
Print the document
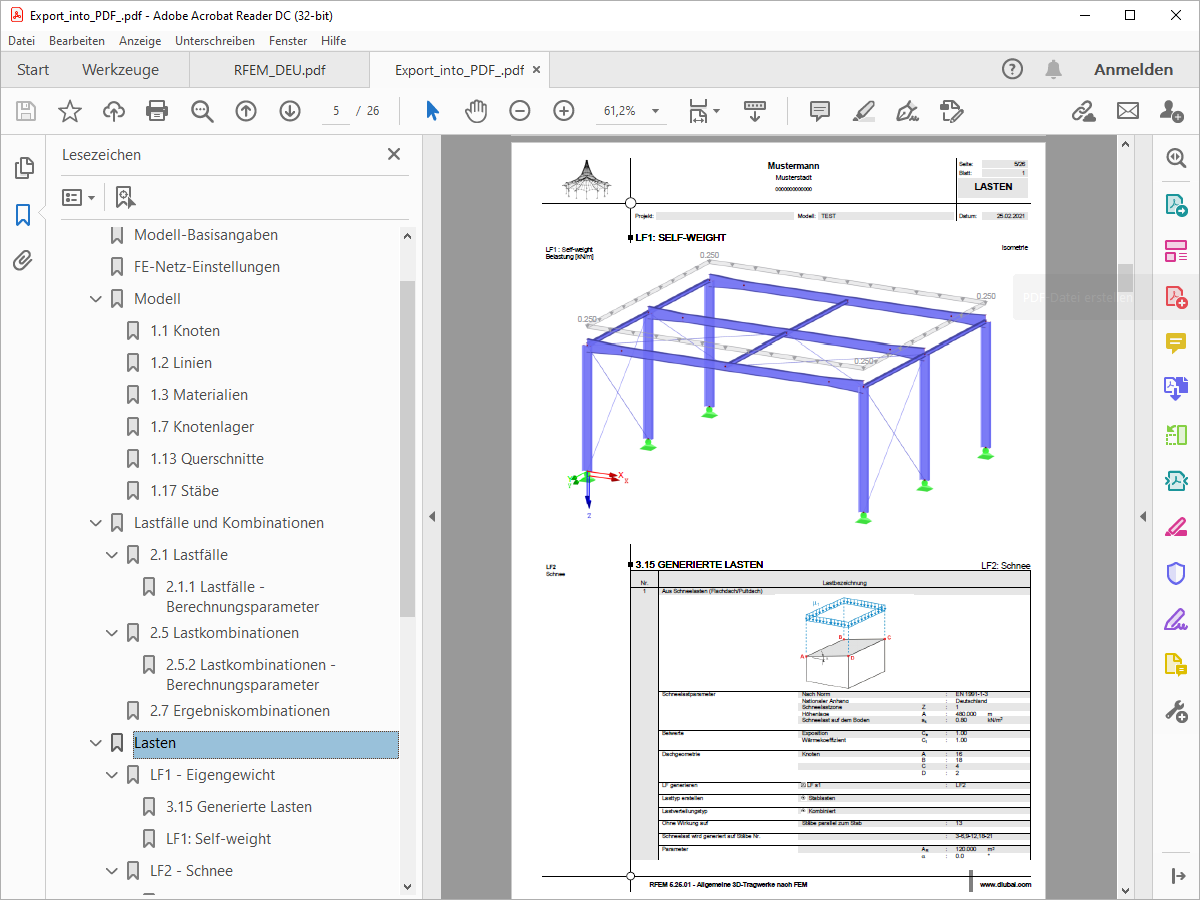(x=157, y=111)
